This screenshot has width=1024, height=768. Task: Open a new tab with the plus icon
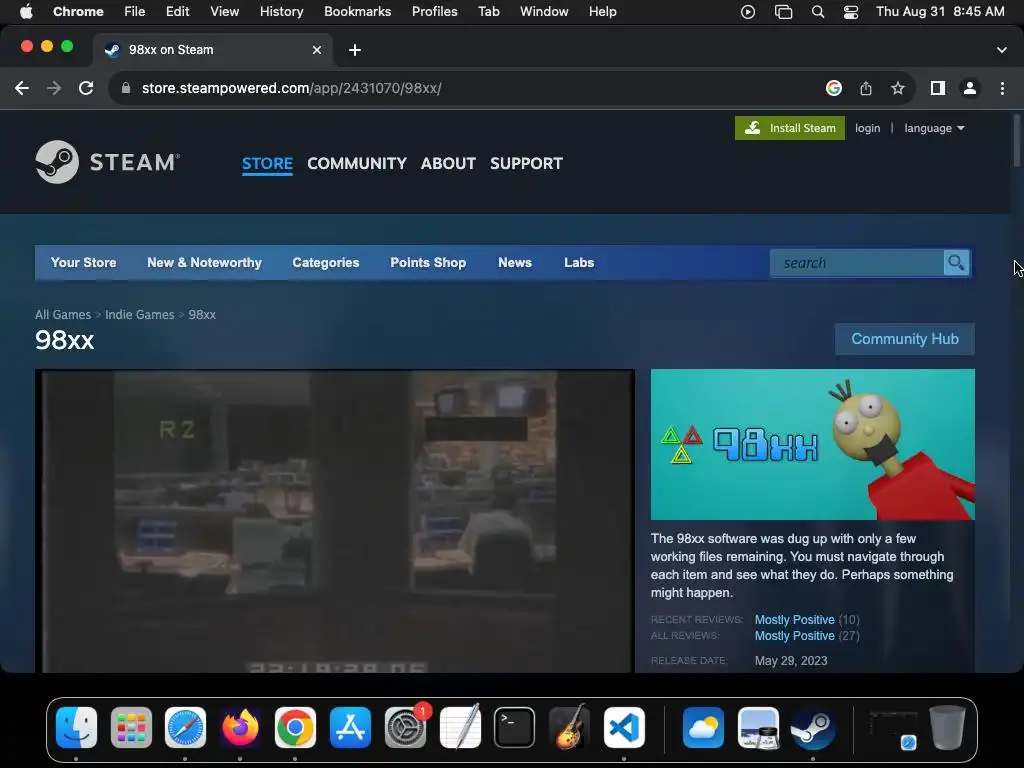coord(355,50)
